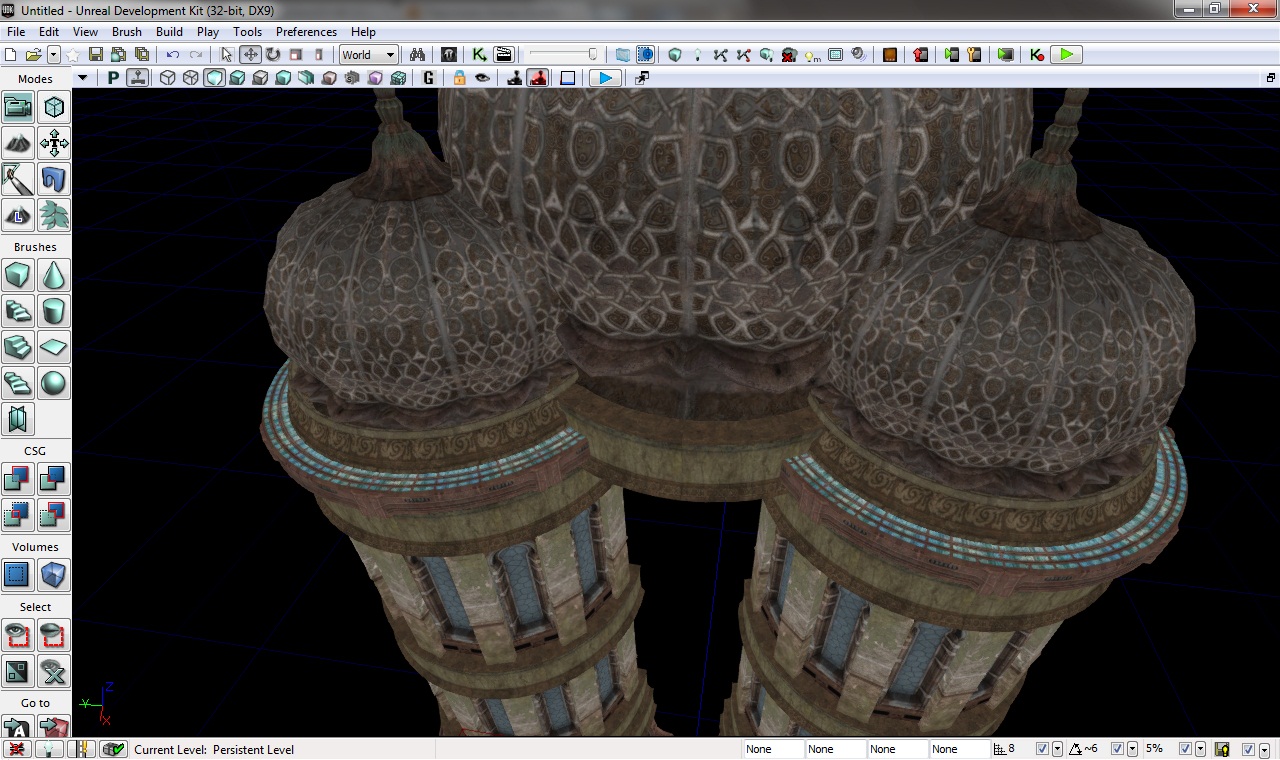Choose the Sphere brush in Brushes panel
Viewport: 1280px width, 760px height.
coord(54,383)
